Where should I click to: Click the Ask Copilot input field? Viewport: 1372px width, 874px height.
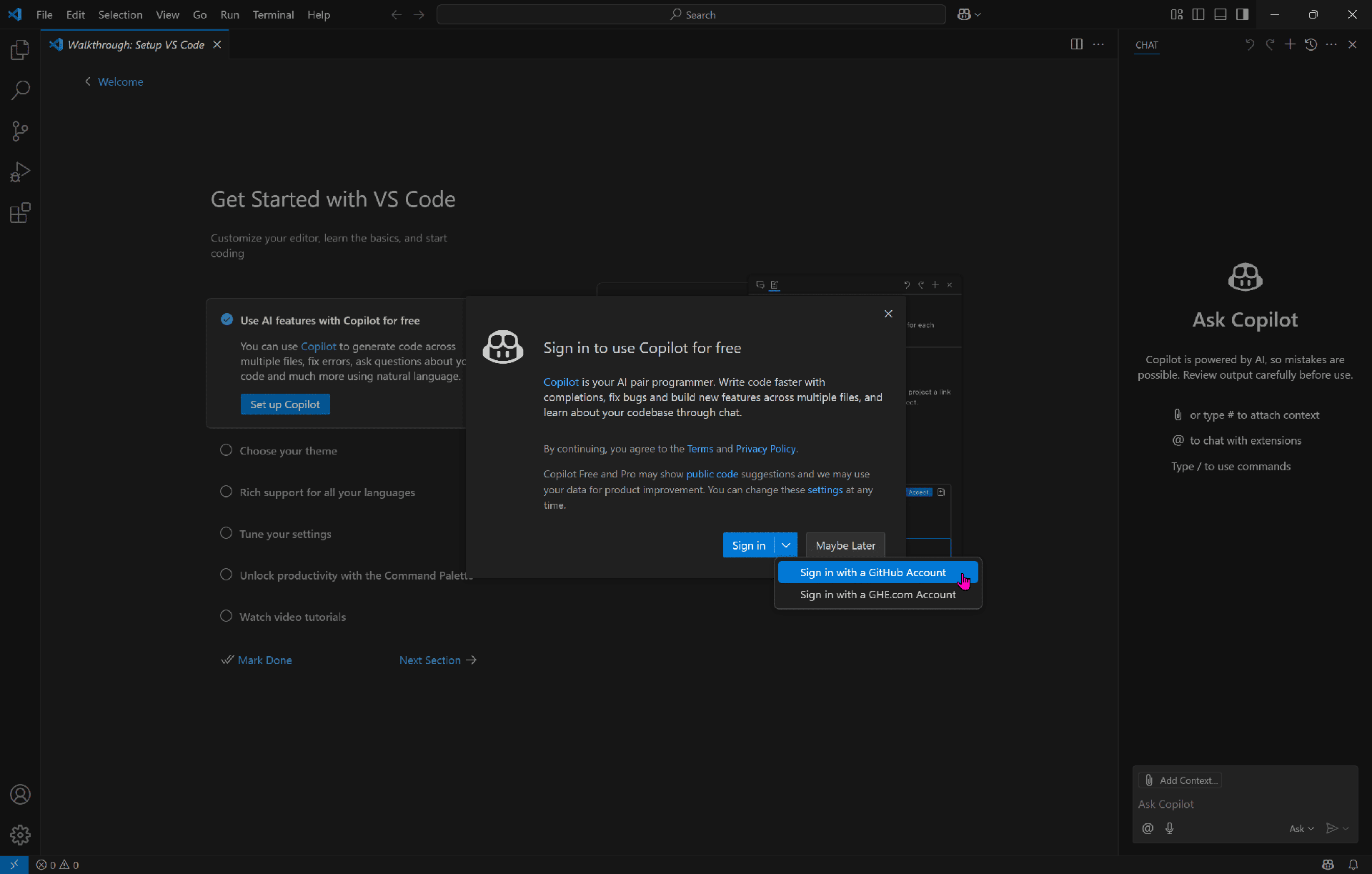point(1245,804)
